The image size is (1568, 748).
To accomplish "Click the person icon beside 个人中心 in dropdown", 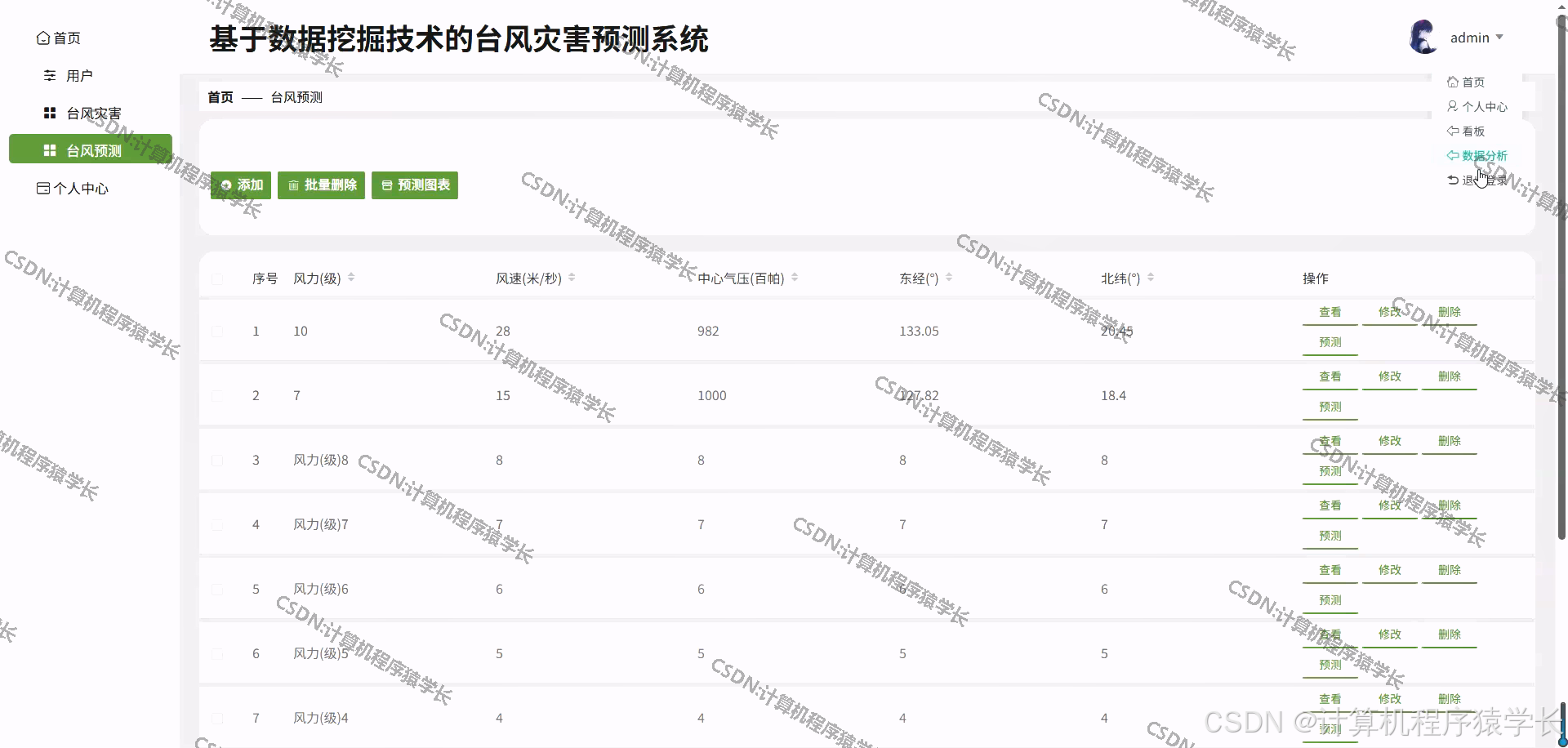I will point(1453,106).
